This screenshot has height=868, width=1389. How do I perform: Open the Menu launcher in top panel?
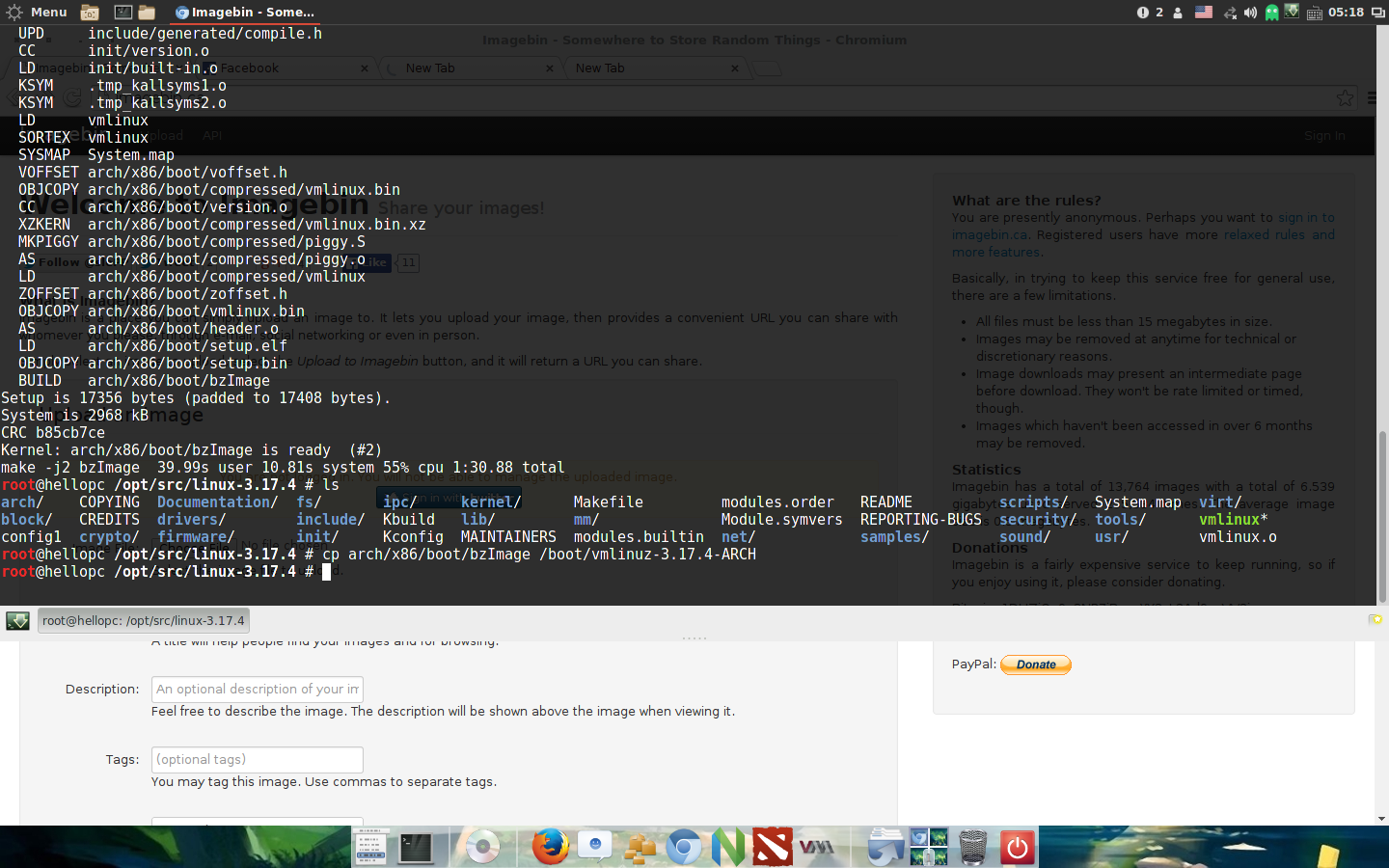coord(37,12)
